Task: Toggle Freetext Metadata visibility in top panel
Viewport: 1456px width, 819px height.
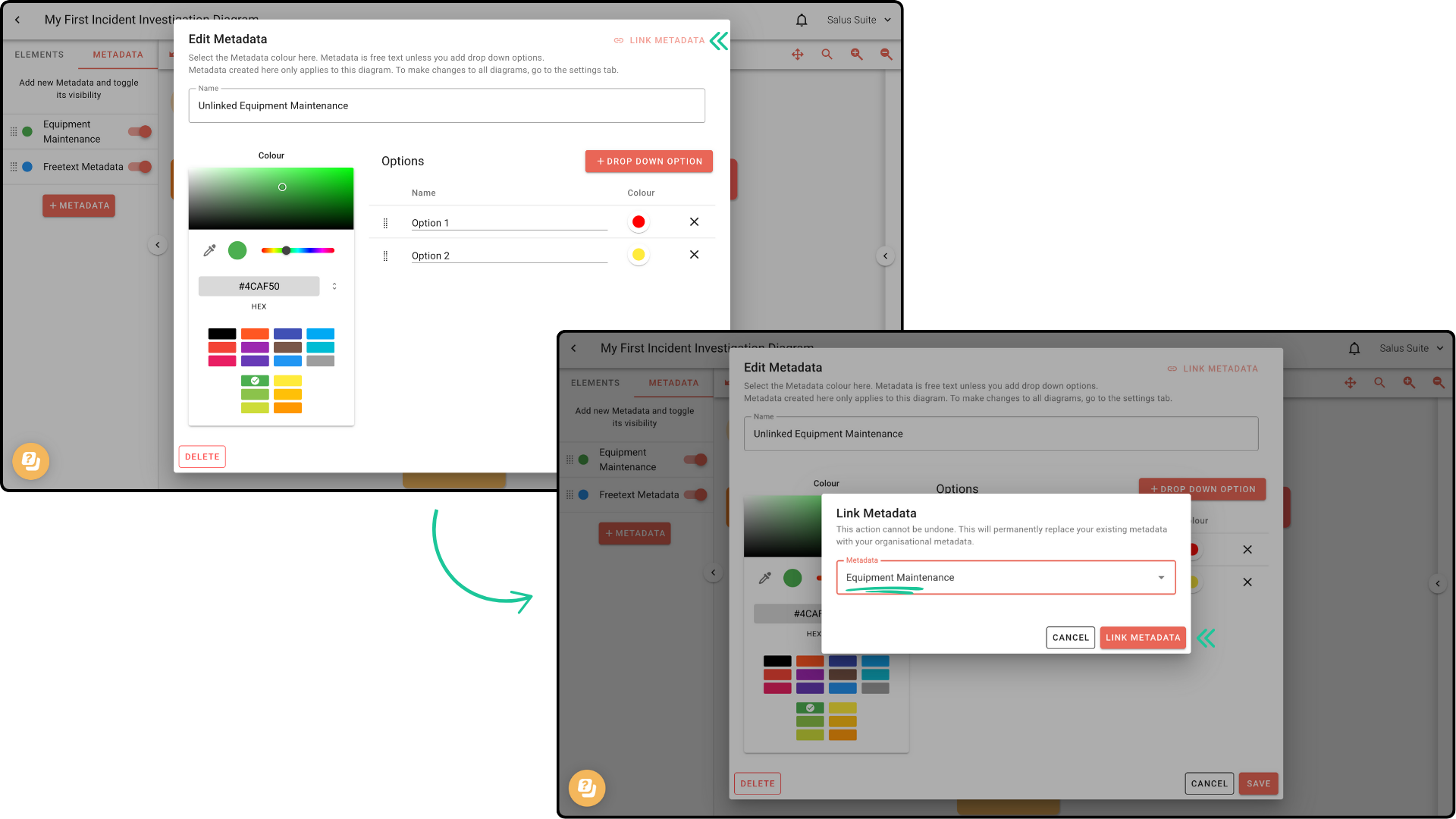Action: point(140,167)
